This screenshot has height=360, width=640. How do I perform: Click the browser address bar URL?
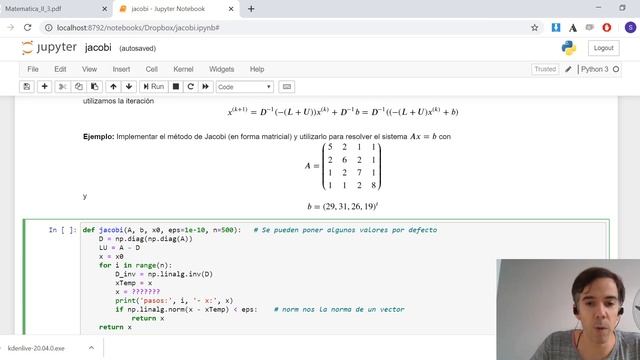138,28
